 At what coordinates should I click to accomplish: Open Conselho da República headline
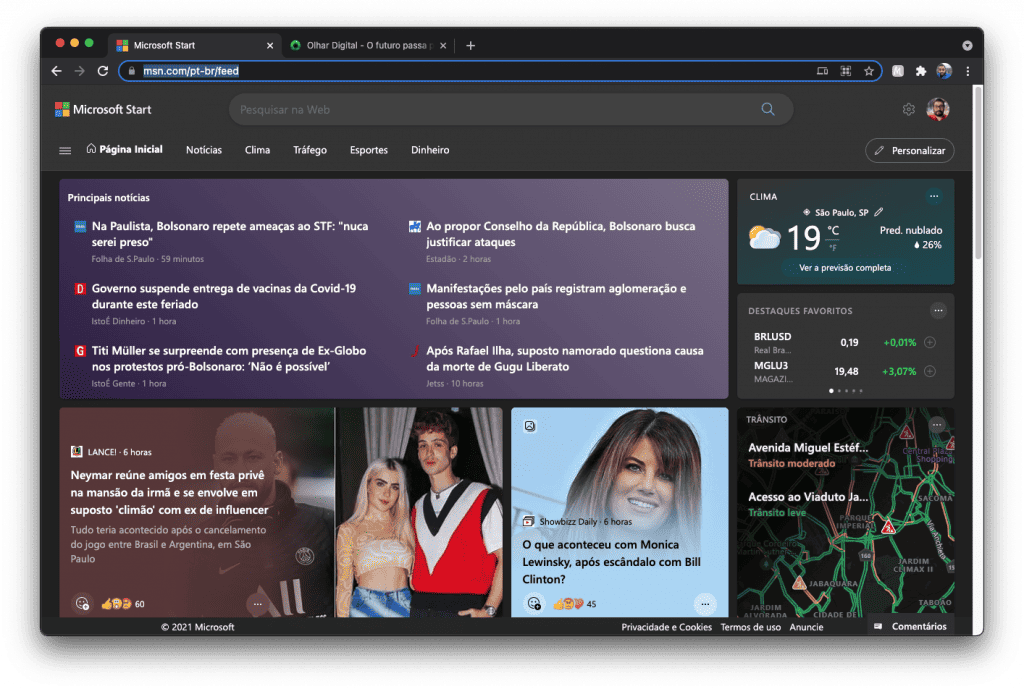coord(560,234)
